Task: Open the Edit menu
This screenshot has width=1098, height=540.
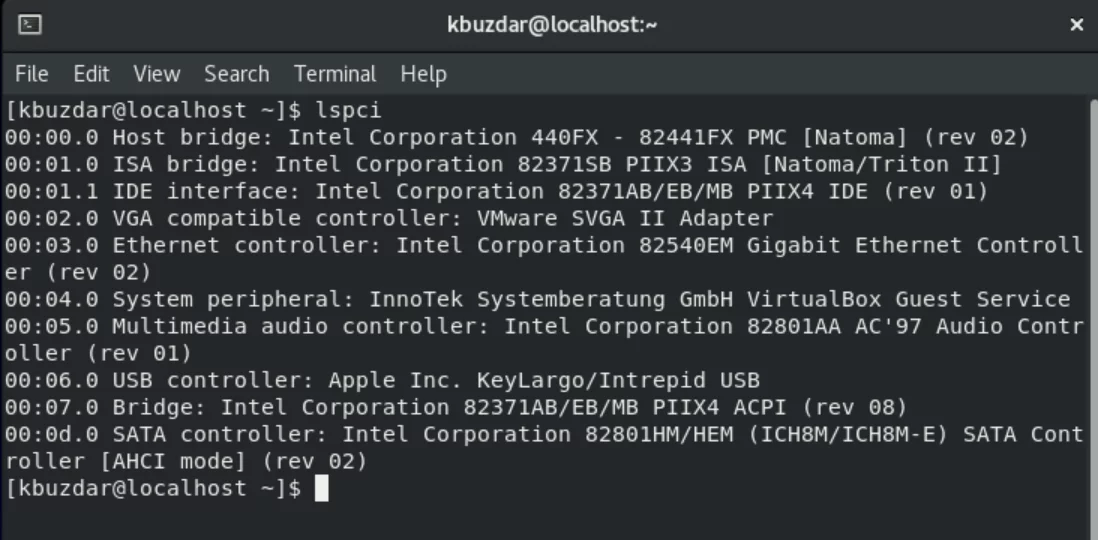Action: [x=92, y=74]
